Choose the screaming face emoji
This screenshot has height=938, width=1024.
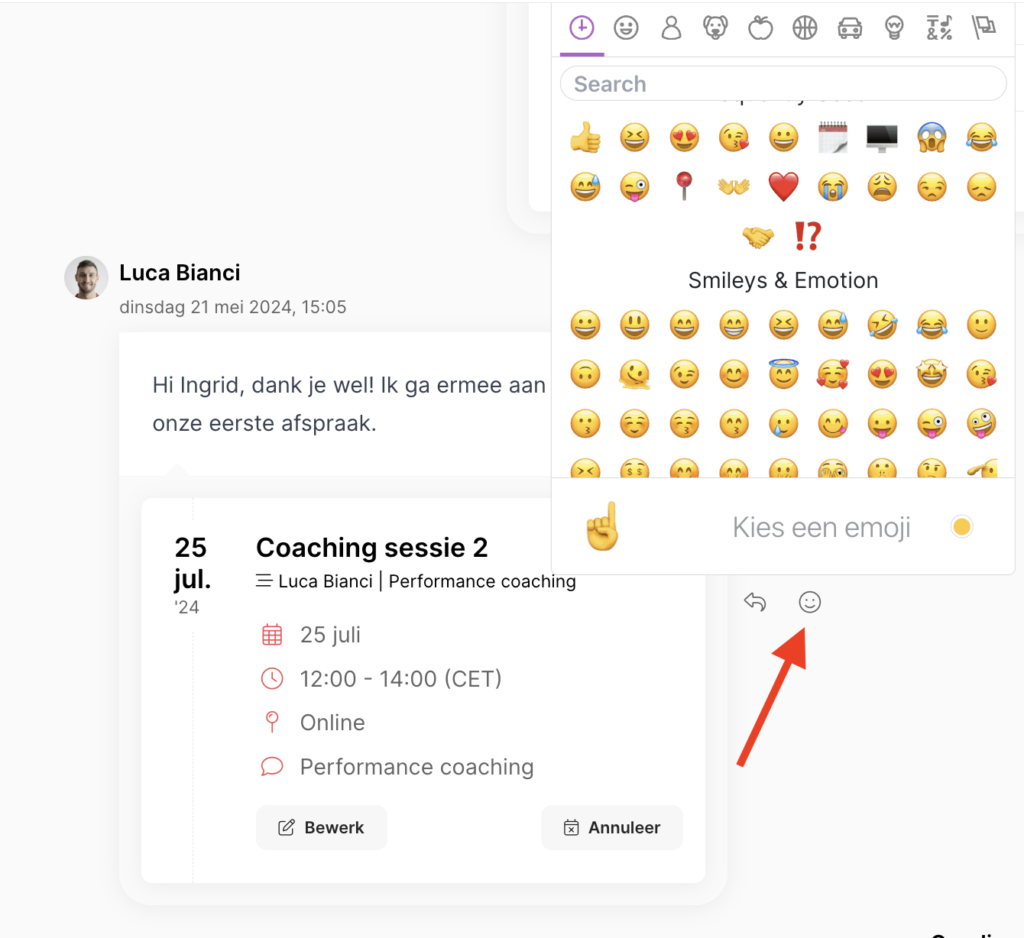pos(932,137)
